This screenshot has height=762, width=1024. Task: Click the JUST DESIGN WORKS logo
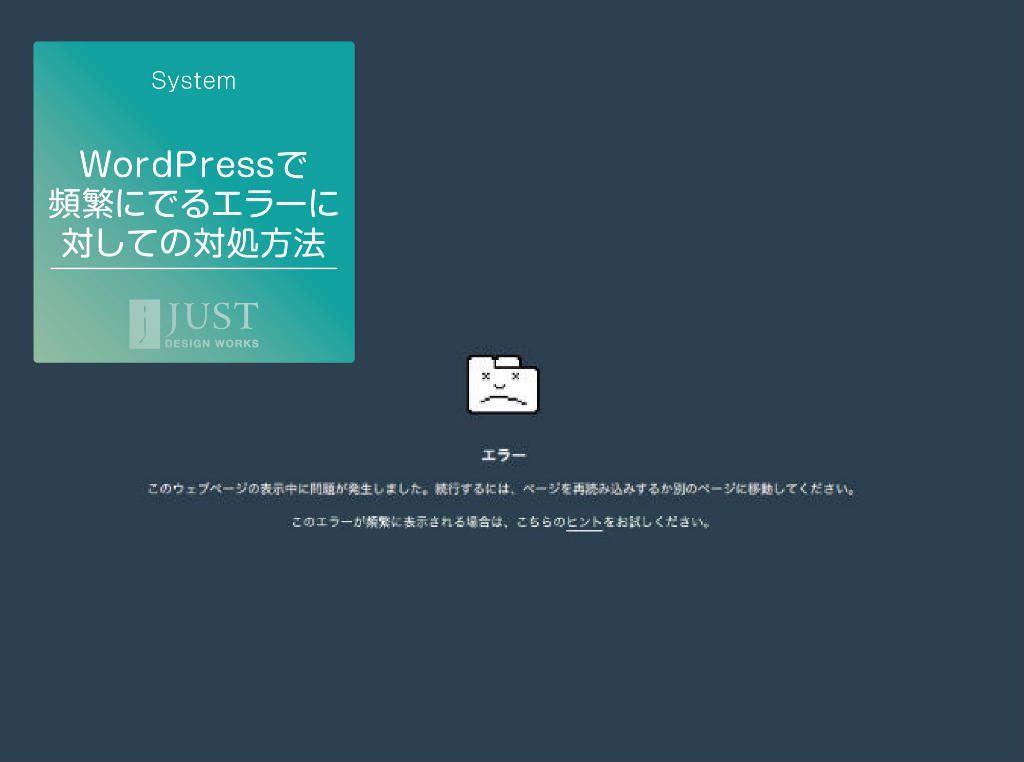194,324
